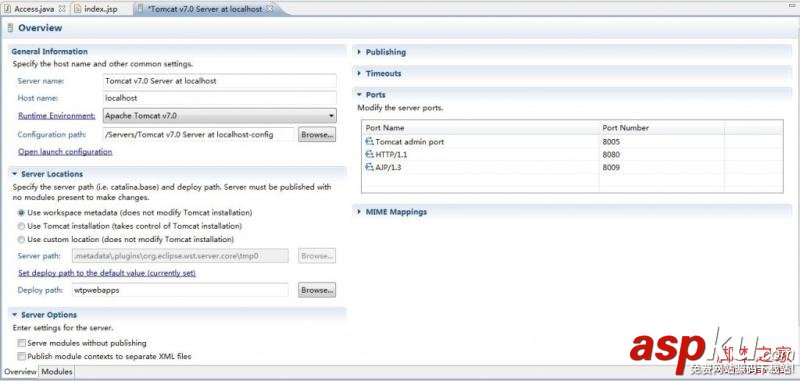Edit the Deploy path field
Image resolution: width=800 pixels, height=381 pixels.
click(x=181, y=290)
